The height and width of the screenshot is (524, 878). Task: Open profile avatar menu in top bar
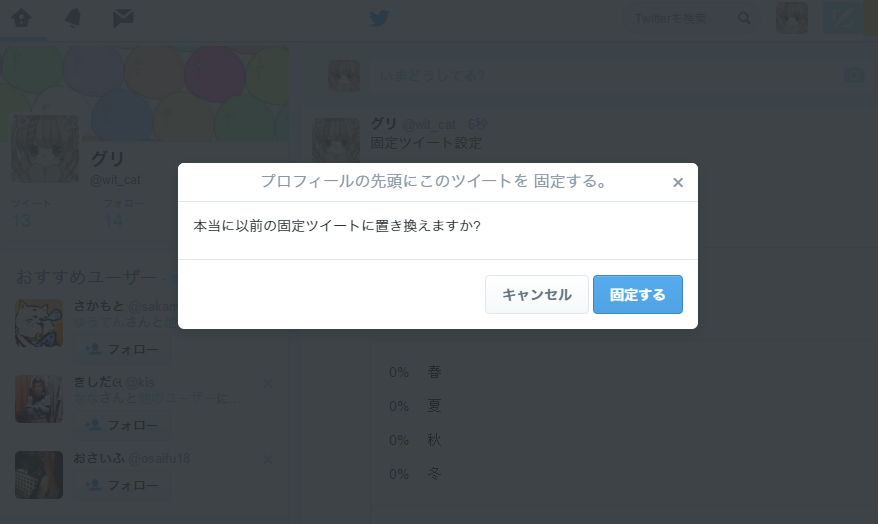tap(792, 18)
